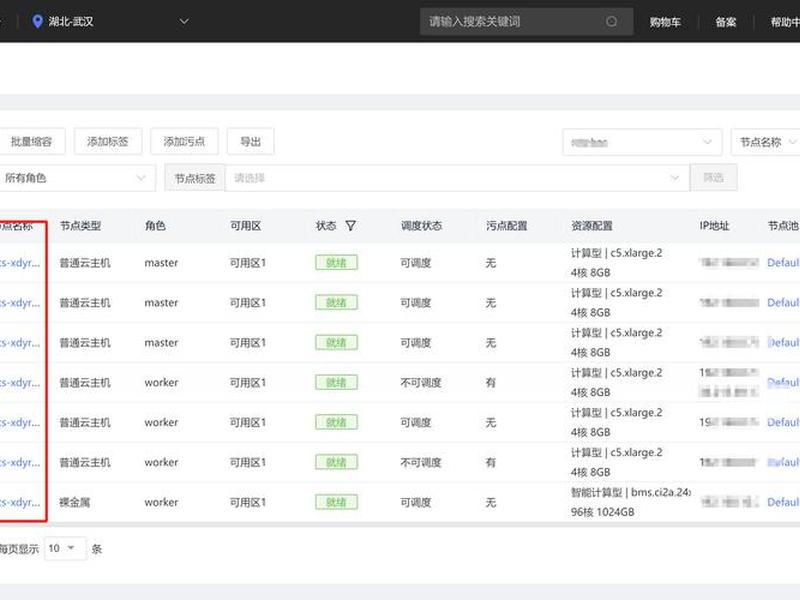This screenshot has height=600, width=800.
Task: Click the IP地址 column header
Action: click(714, 226)
